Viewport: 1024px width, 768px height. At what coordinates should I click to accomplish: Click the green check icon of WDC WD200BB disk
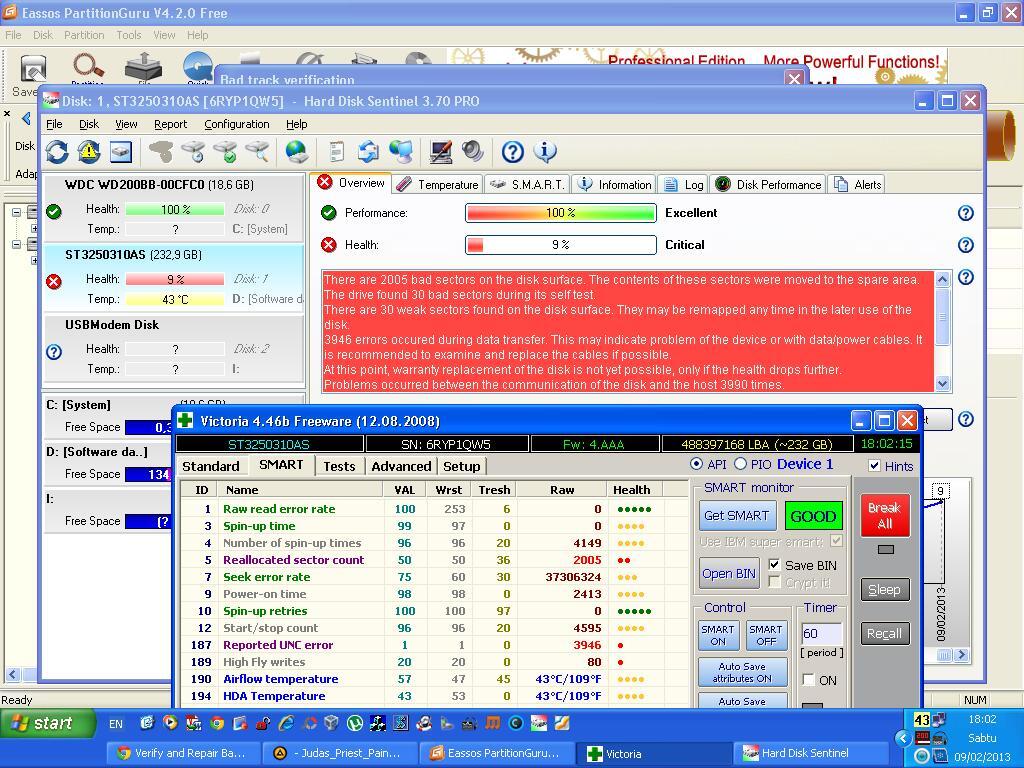point(54,212)
